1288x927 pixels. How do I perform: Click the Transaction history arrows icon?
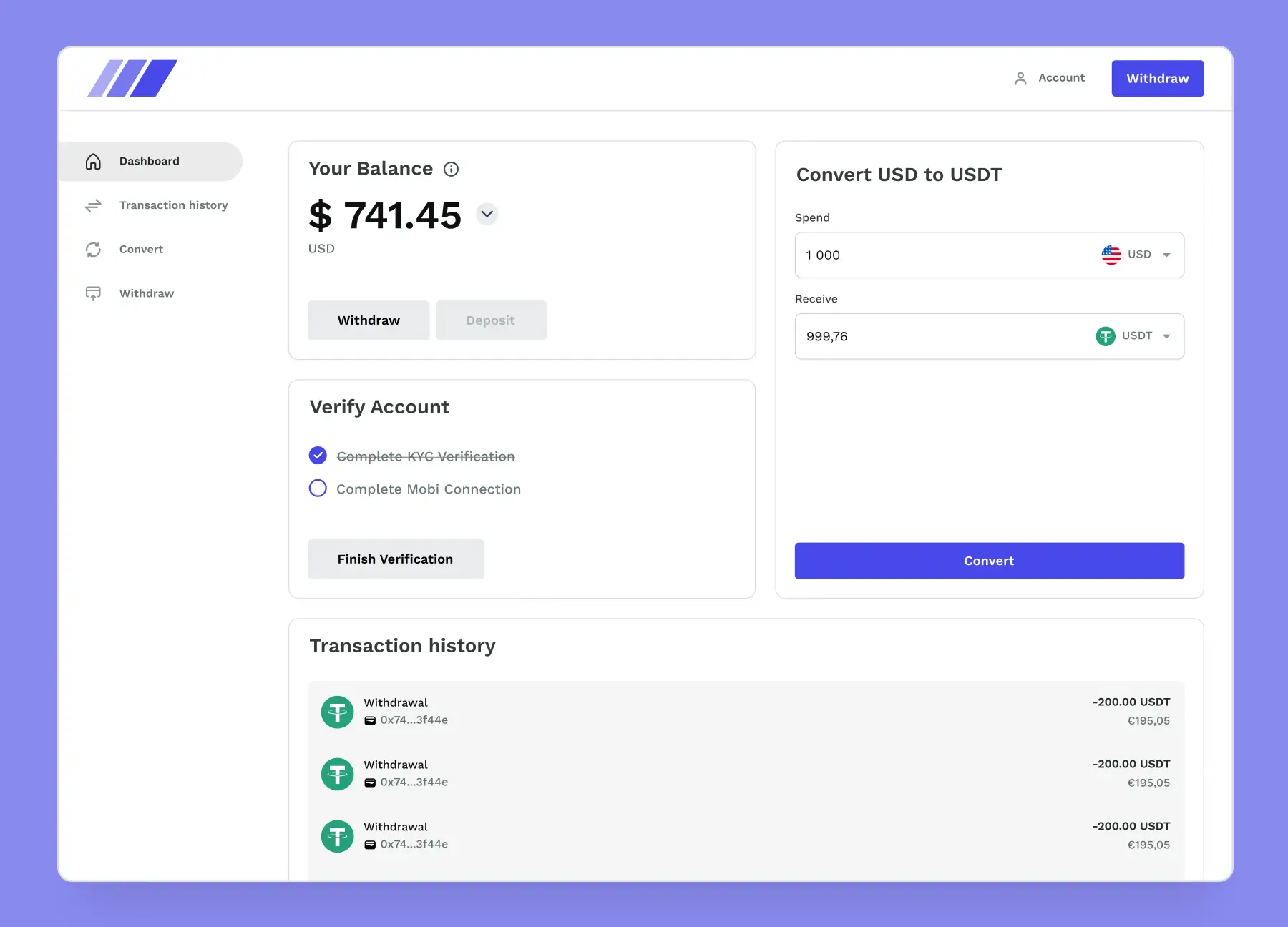click(x=93, y=205)
